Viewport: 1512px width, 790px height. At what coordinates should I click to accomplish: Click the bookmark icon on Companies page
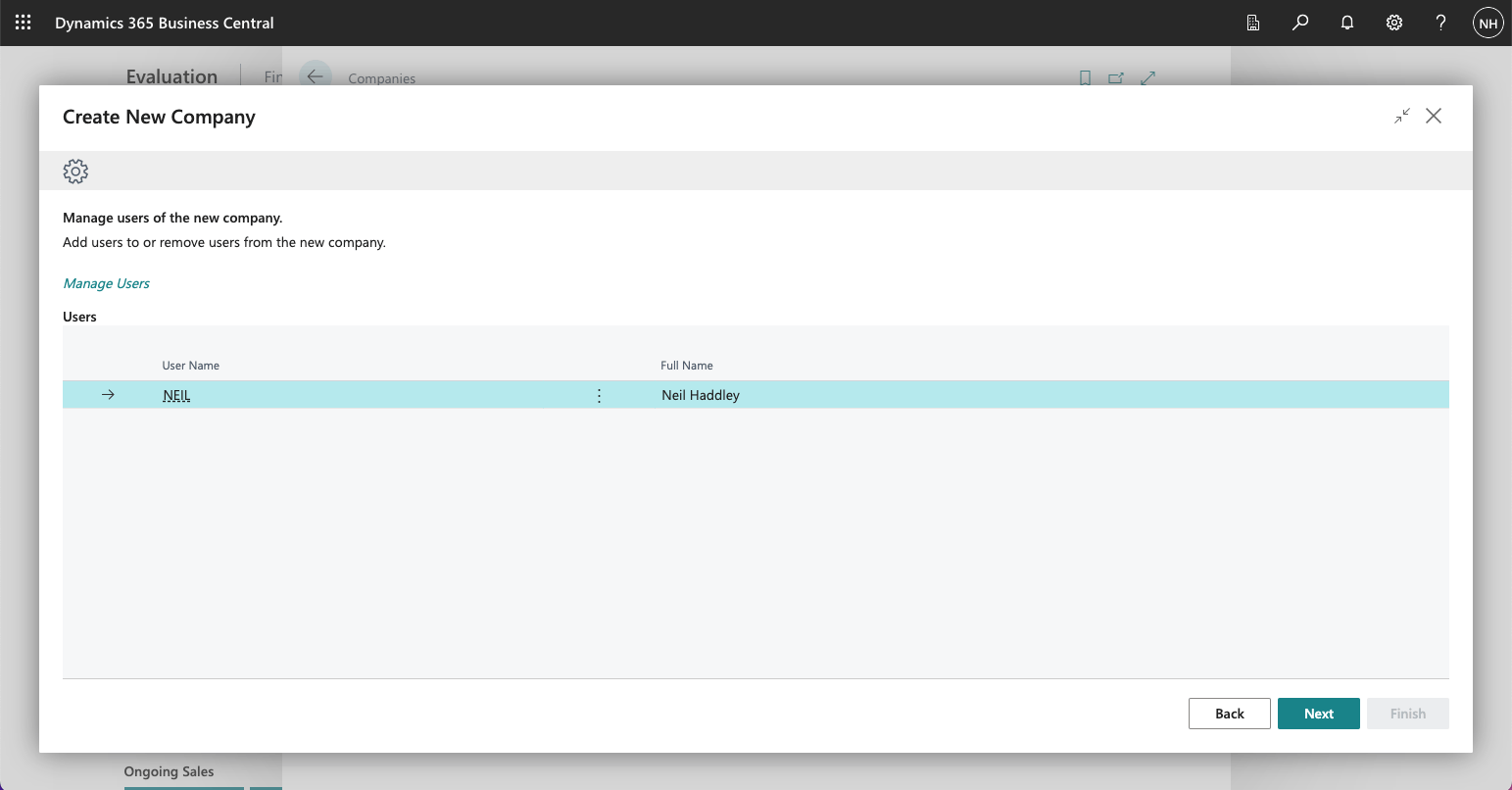coord(1085,77)
